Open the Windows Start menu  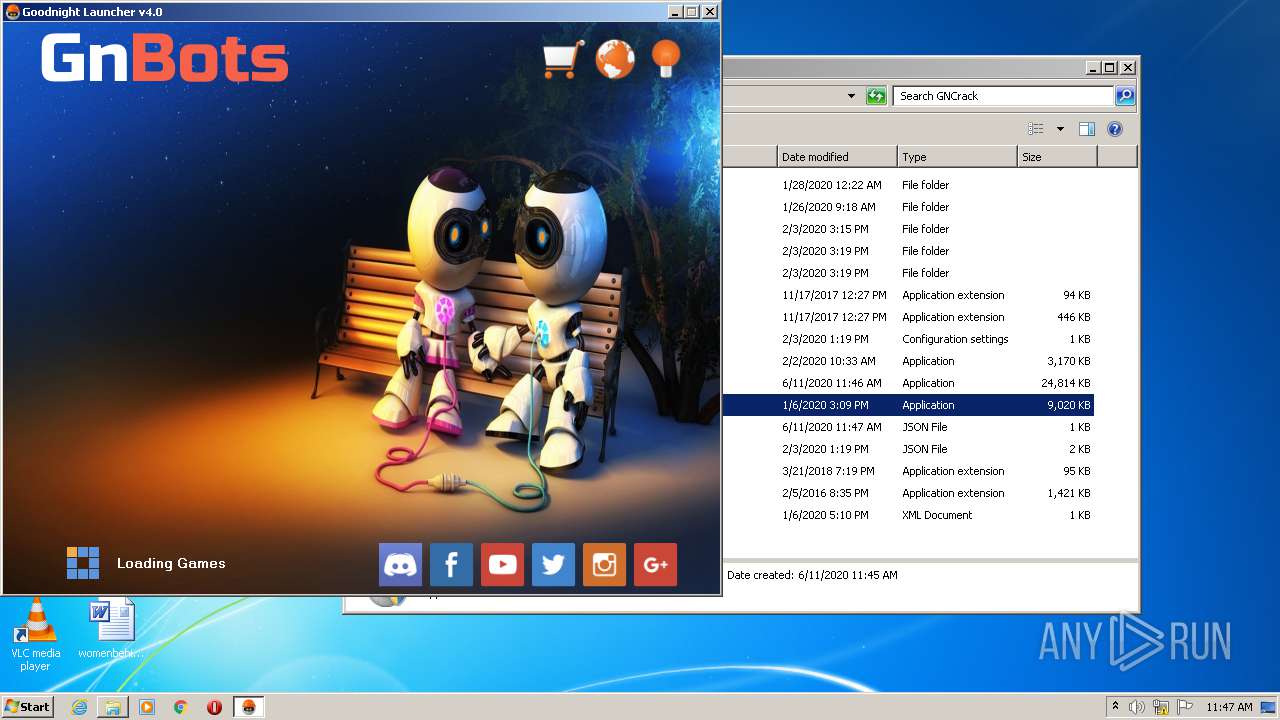28,706
